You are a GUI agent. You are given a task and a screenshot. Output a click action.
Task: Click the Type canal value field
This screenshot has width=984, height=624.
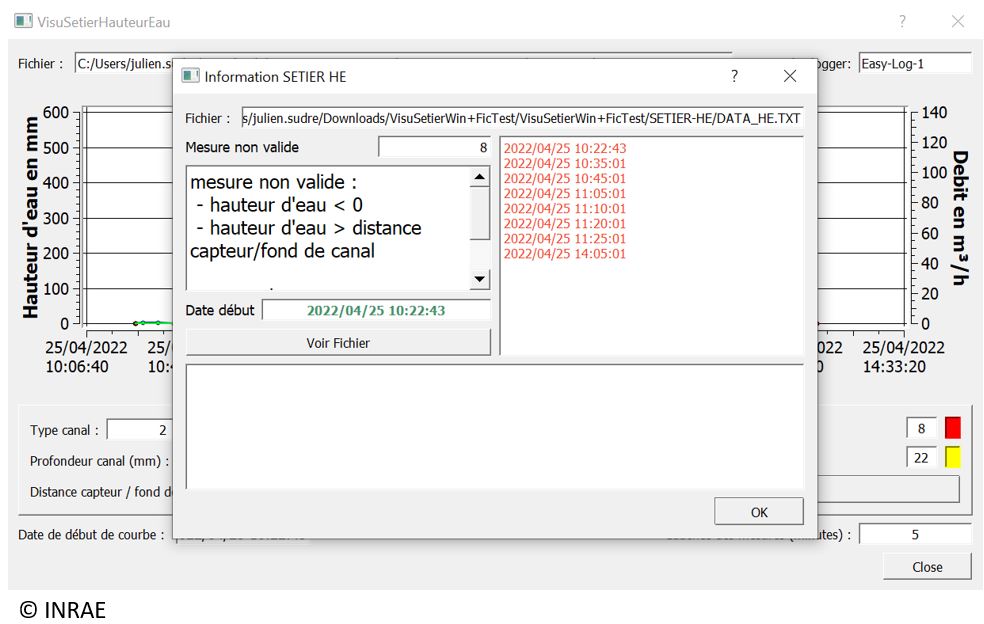point(140,430)
